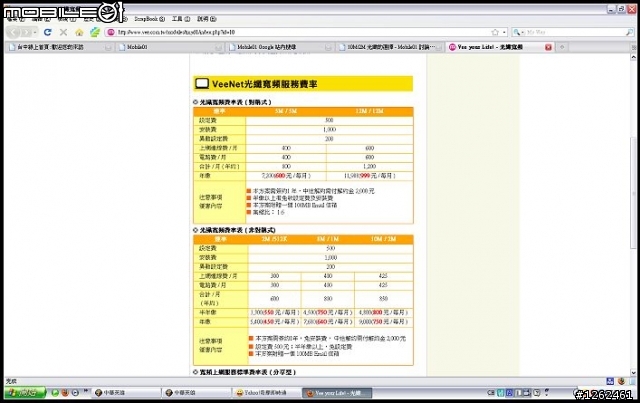Click the scrollbar down arrow
Screen dimensions: 640x403
tap(633, 372)
